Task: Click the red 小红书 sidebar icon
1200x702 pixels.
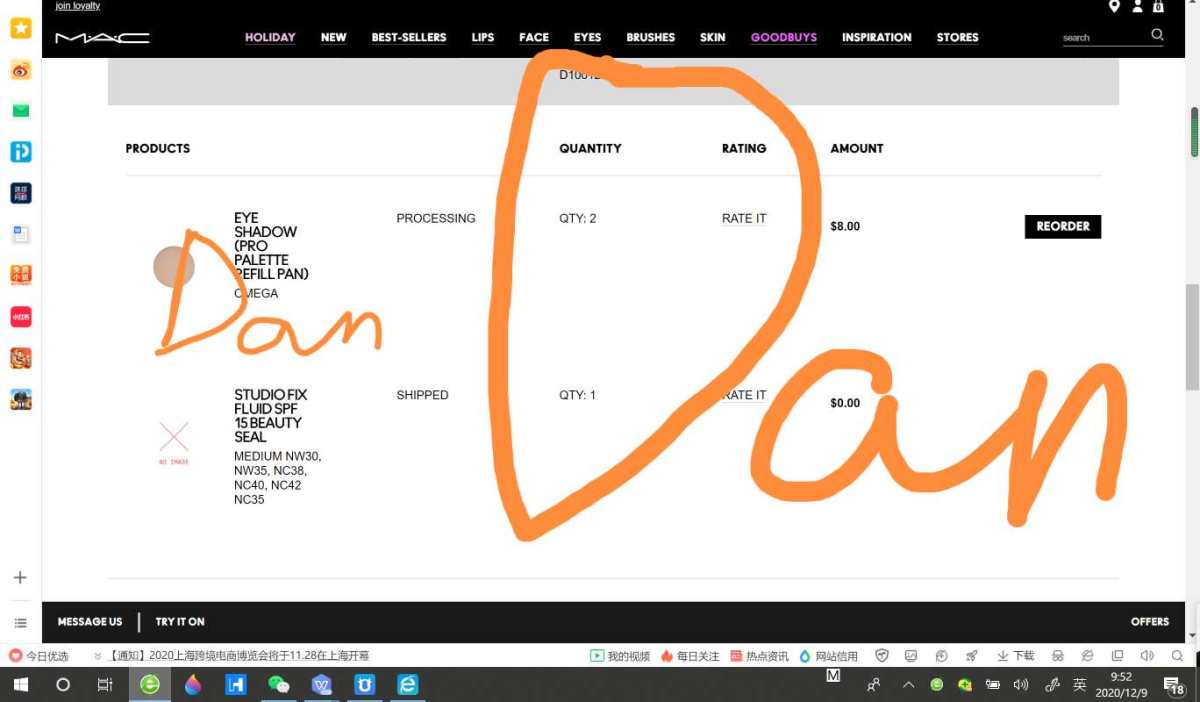Action: [x=20, y=317]
